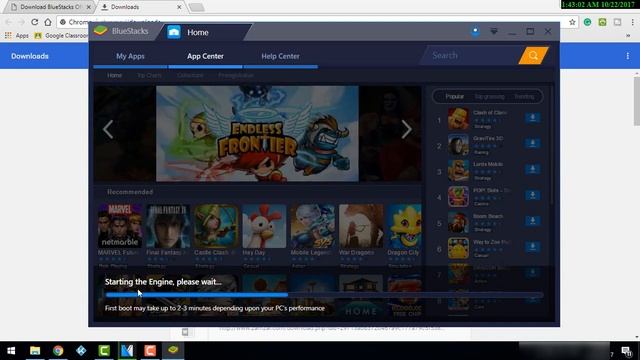This screenshot has height=360, width=640.
Task: Click the BlueStacks logo icon
Action: (100, 31)
